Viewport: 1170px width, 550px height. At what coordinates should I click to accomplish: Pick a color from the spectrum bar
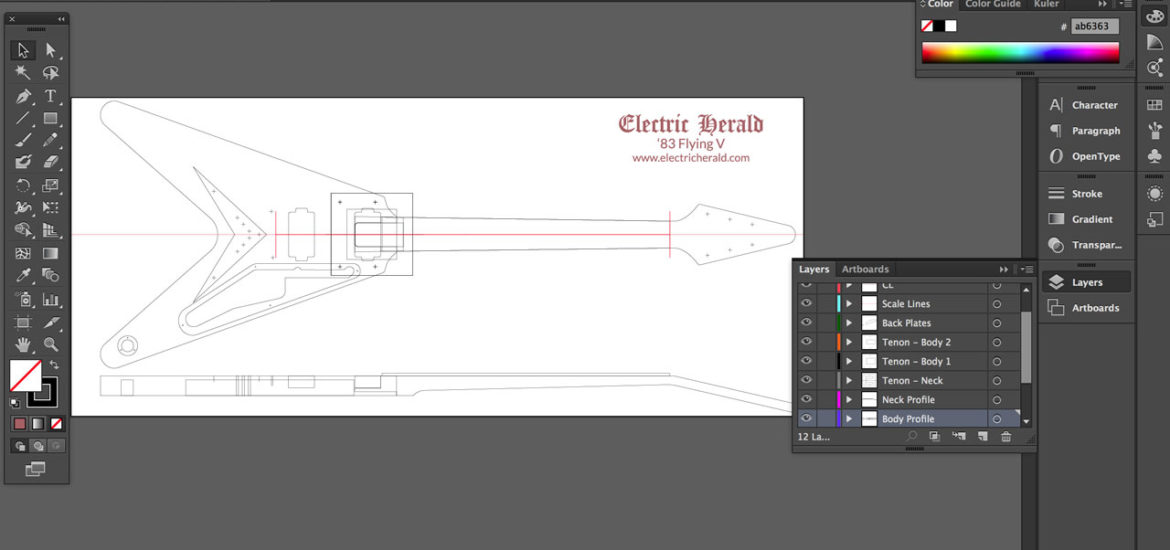coord(1020,53)
